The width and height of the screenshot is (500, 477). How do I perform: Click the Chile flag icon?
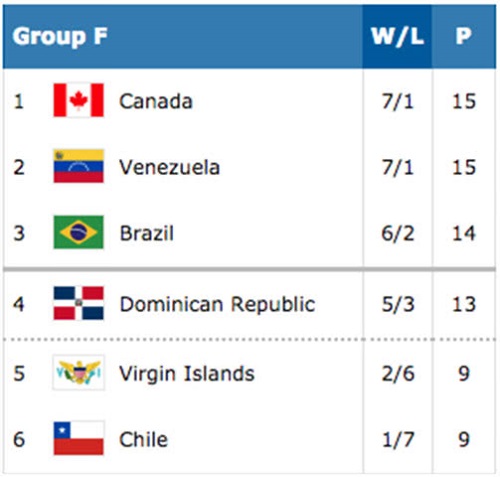click(79, 438)
